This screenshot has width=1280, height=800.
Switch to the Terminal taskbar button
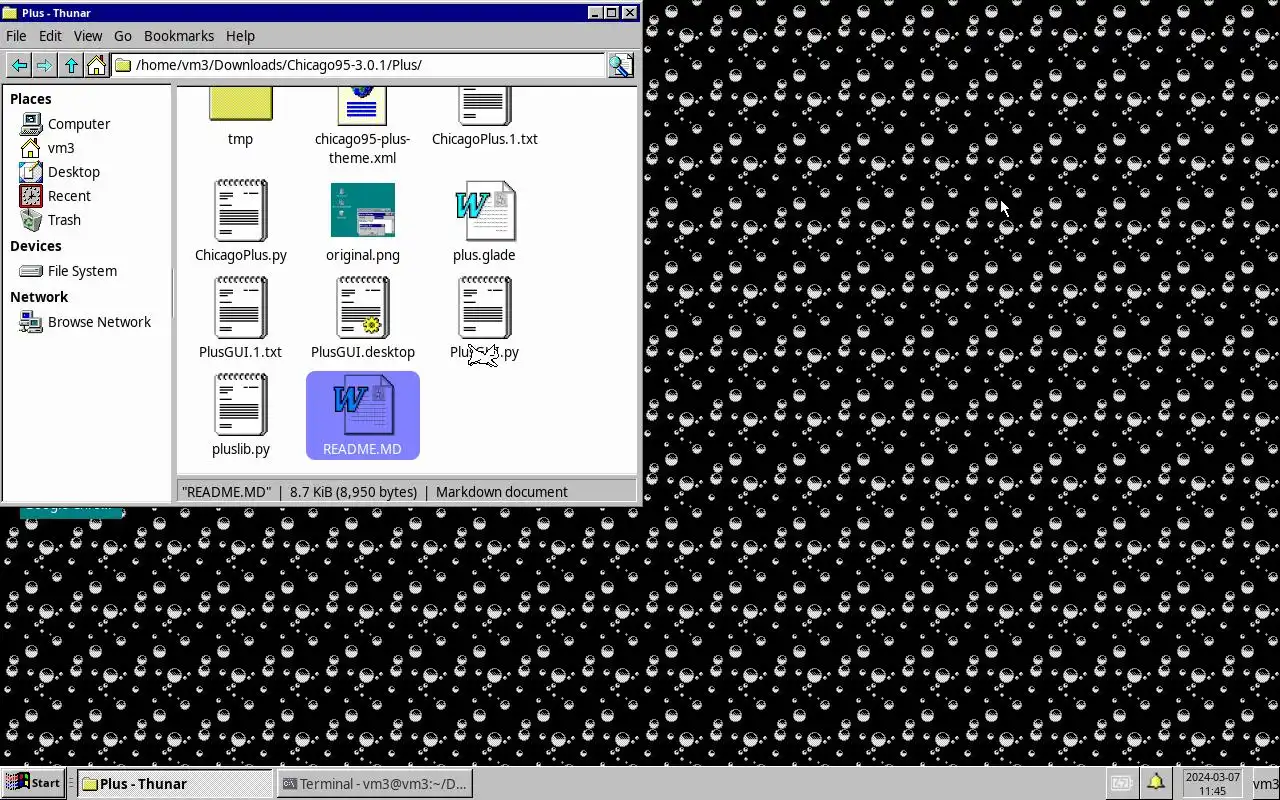click(x=374, y=784)
